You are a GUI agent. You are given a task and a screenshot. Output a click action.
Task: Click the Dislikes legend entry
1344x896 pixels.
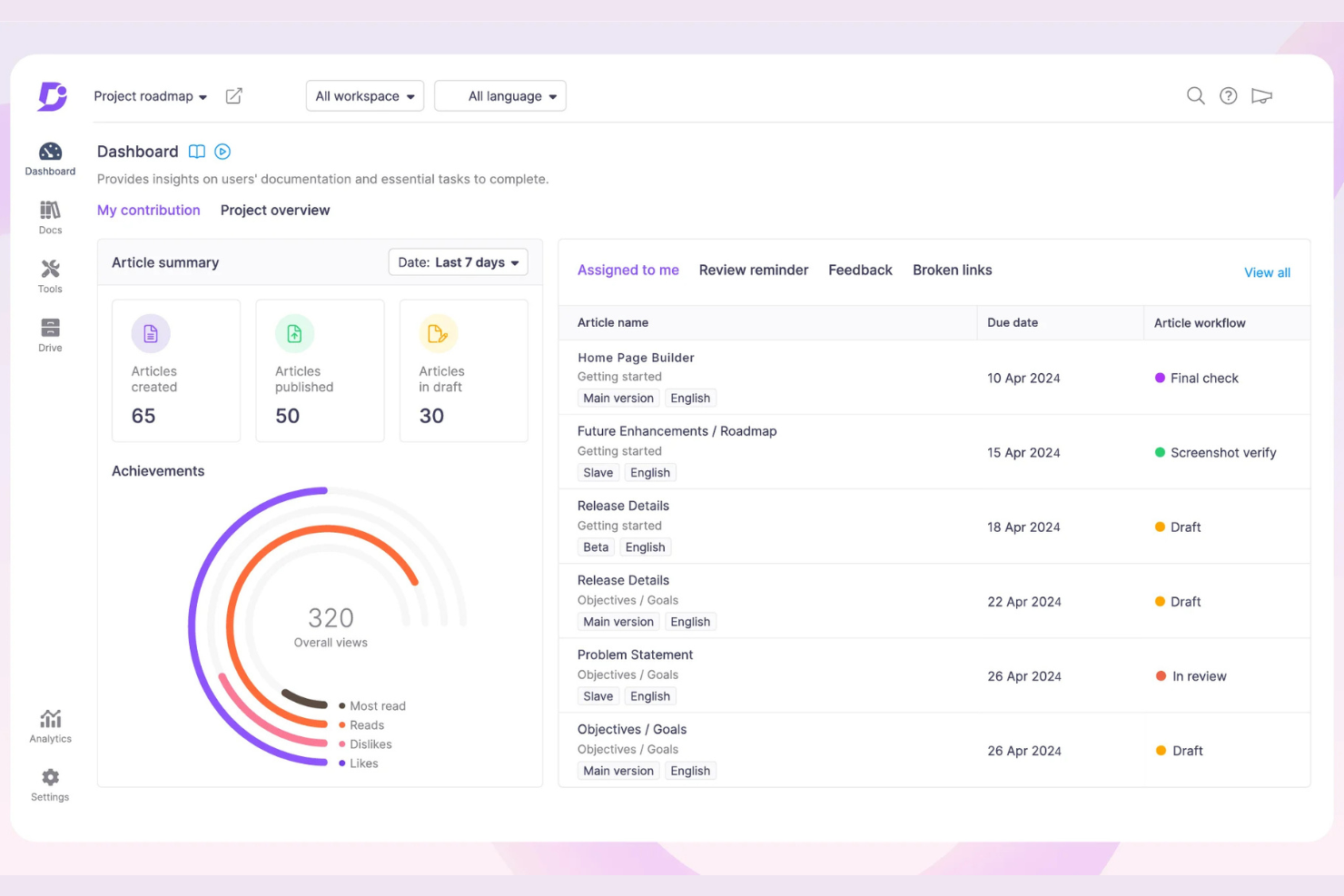[x=365, y=743]
